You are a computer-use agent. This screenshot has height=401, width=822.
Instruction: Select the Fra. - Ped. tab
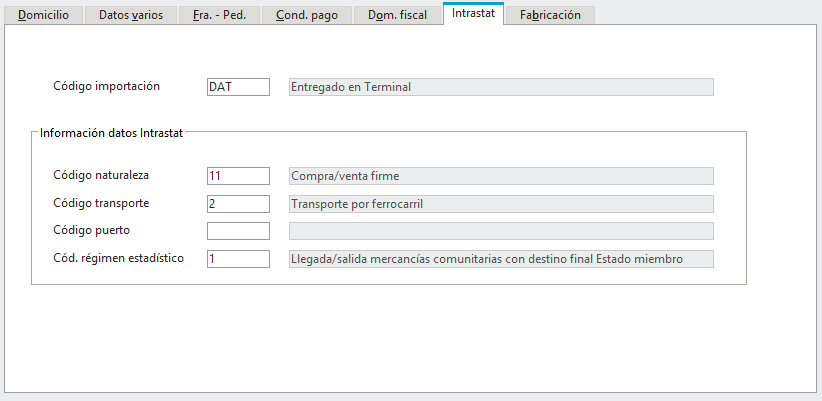tap(219, 15)
